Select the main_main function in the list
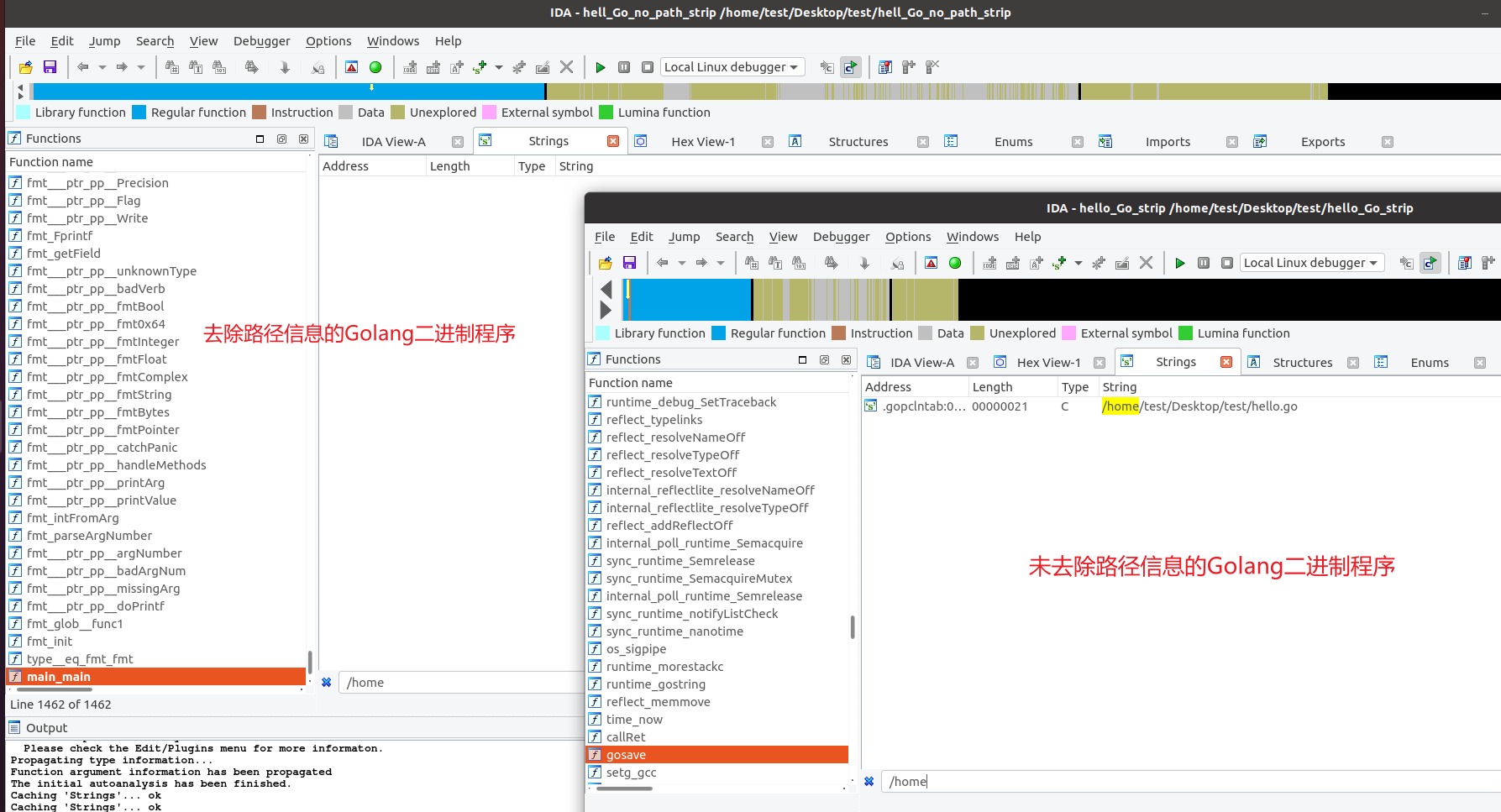Image resolution: width=1501 pixels, height=812 pixels. [59, 677]
